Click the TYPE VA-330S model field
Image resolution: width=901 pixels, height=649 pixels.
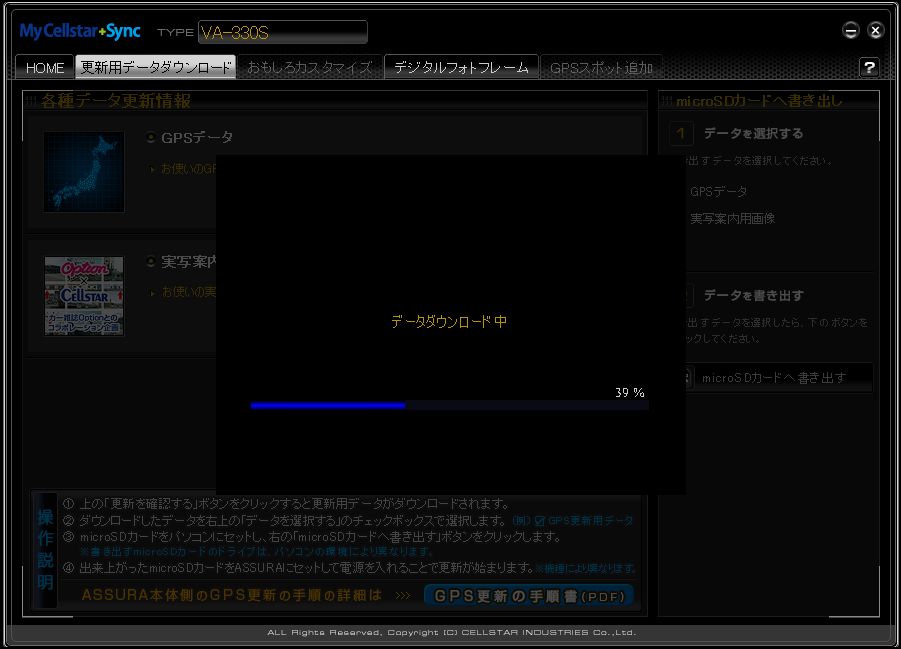click(282, 33)
